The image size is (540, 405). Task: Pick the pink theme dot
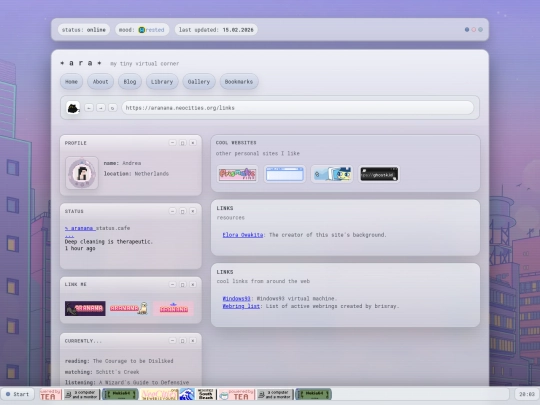[474, 30]
